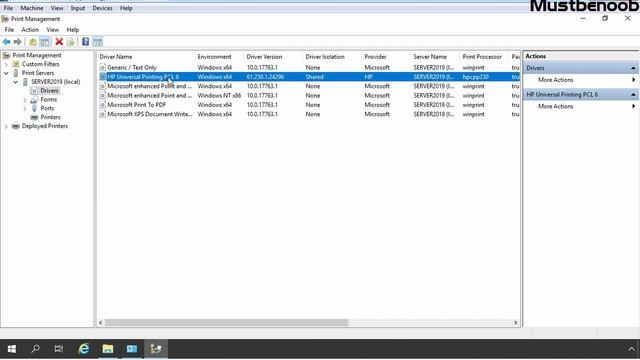The width and height of the screenshot is (640, 360).
Task: Select the HP Universal Printing PCL 6 row
Action: coord(309,77)
